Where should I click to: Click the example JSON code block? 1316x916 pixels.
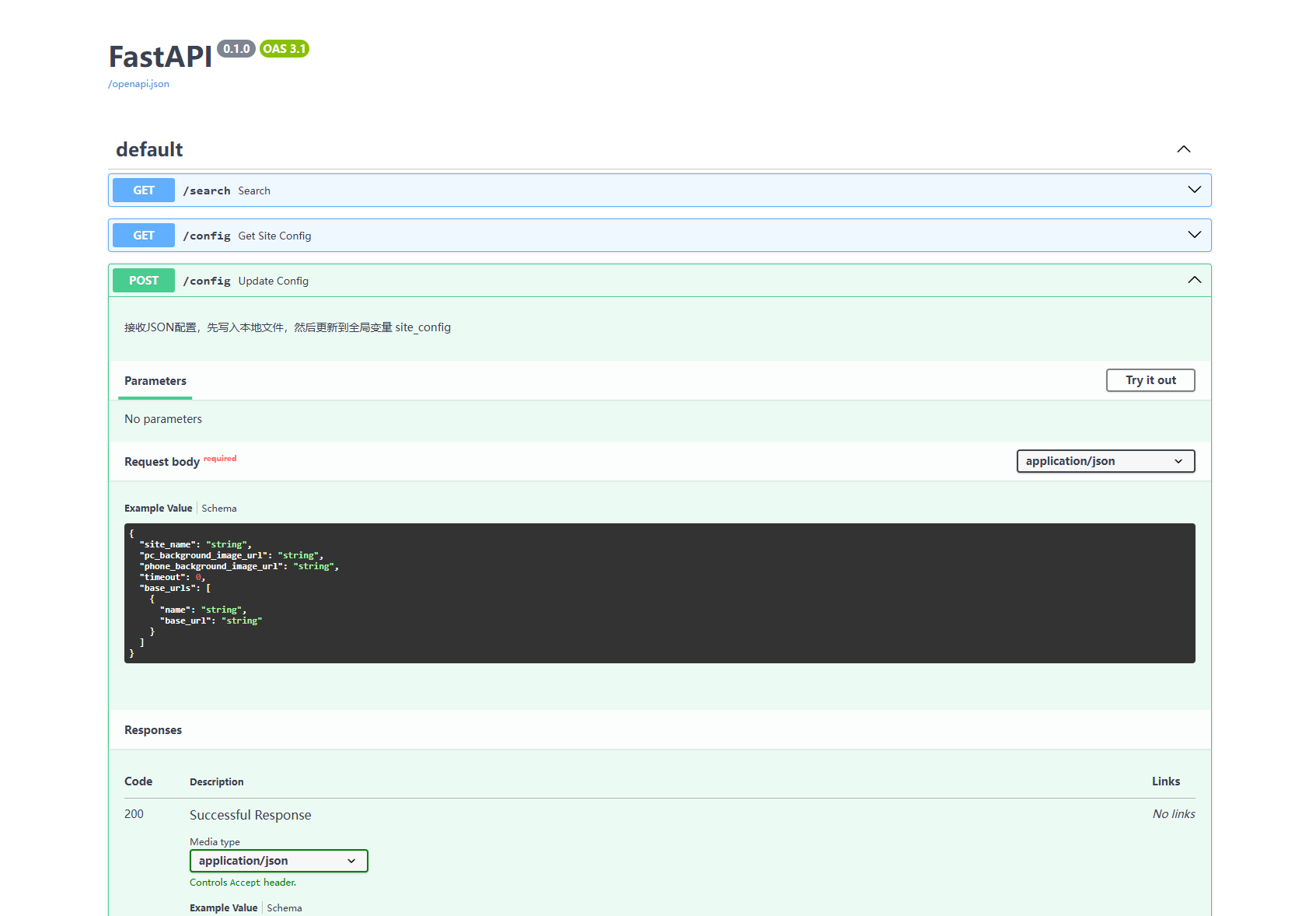tap(659, 593)
